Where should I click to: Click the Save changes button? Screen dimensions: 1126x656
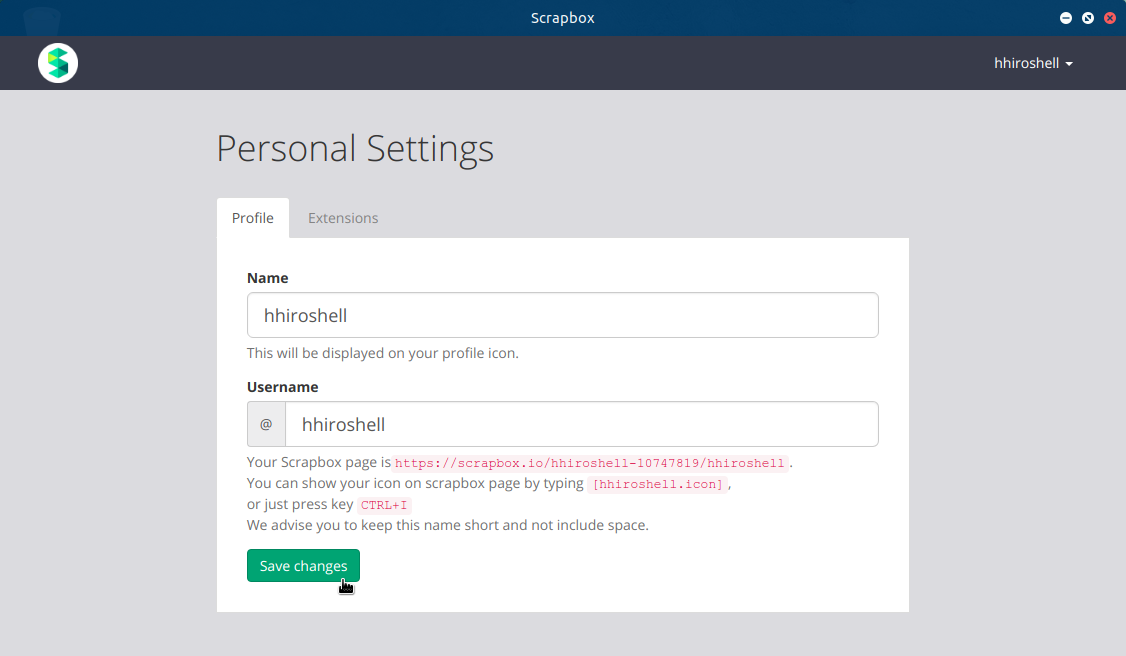[303, 566]
